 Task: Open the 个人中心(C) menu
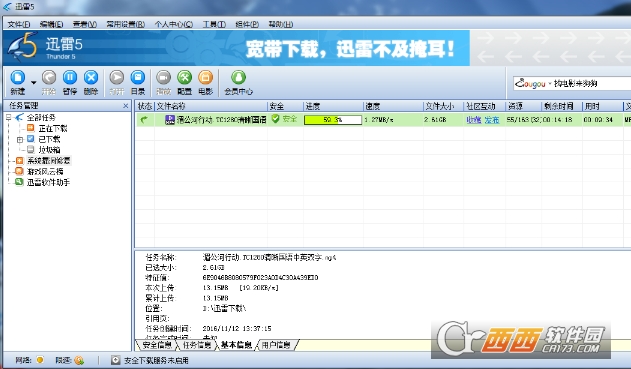[x=174, y=24]
